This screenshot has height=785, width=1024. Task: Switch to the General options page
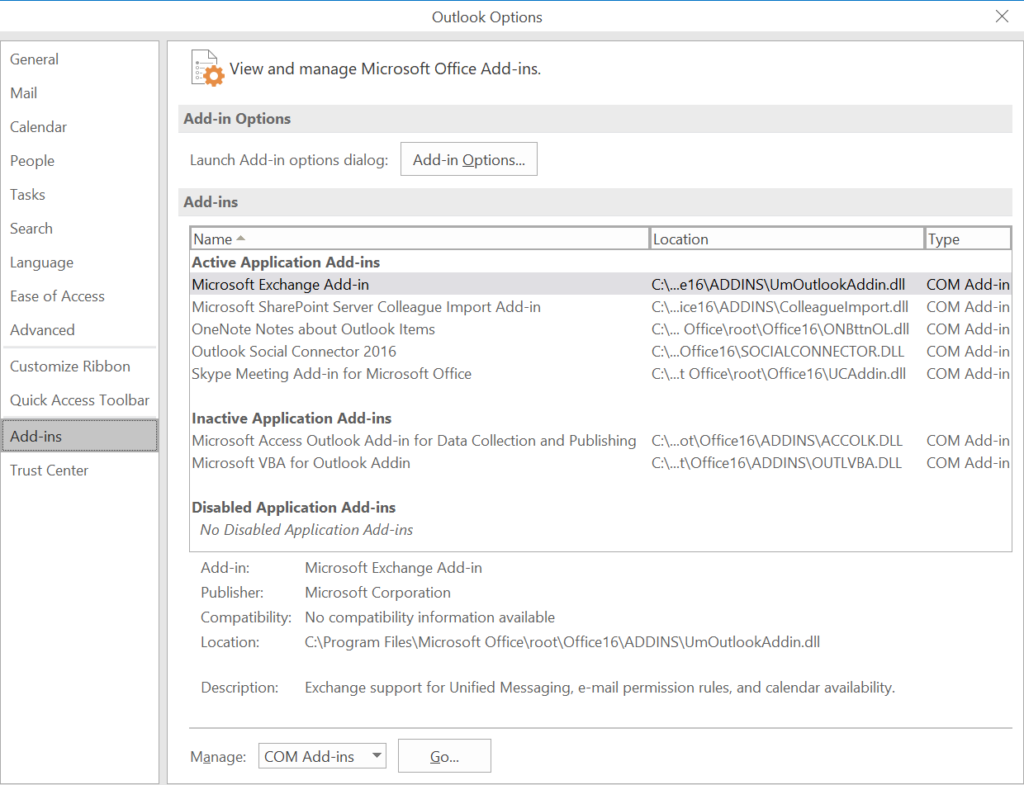click(34, 59)
